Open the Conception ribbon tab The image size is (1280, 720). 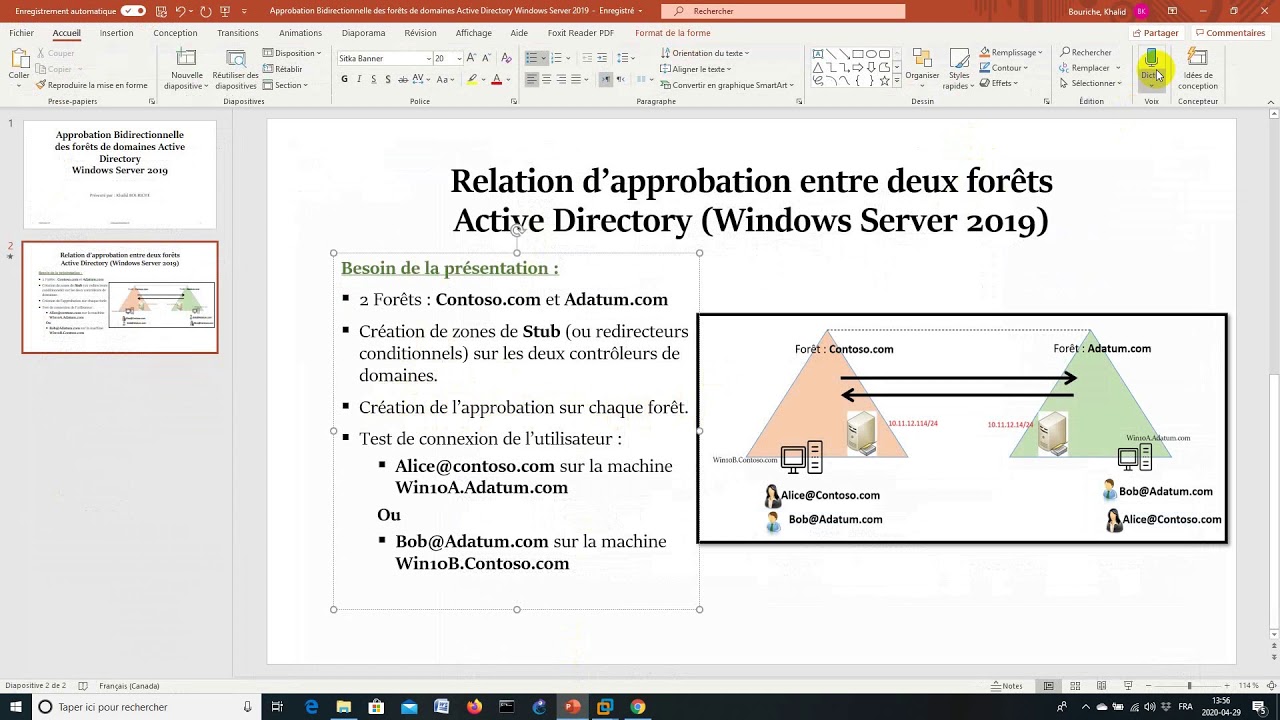pyautogui.click(x=175, y=33)
